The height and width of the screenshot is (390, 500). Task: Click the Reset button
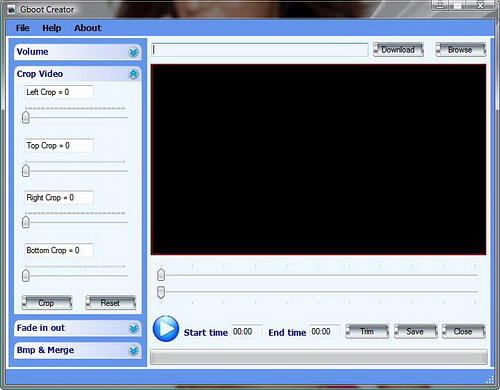click(110, 303)
